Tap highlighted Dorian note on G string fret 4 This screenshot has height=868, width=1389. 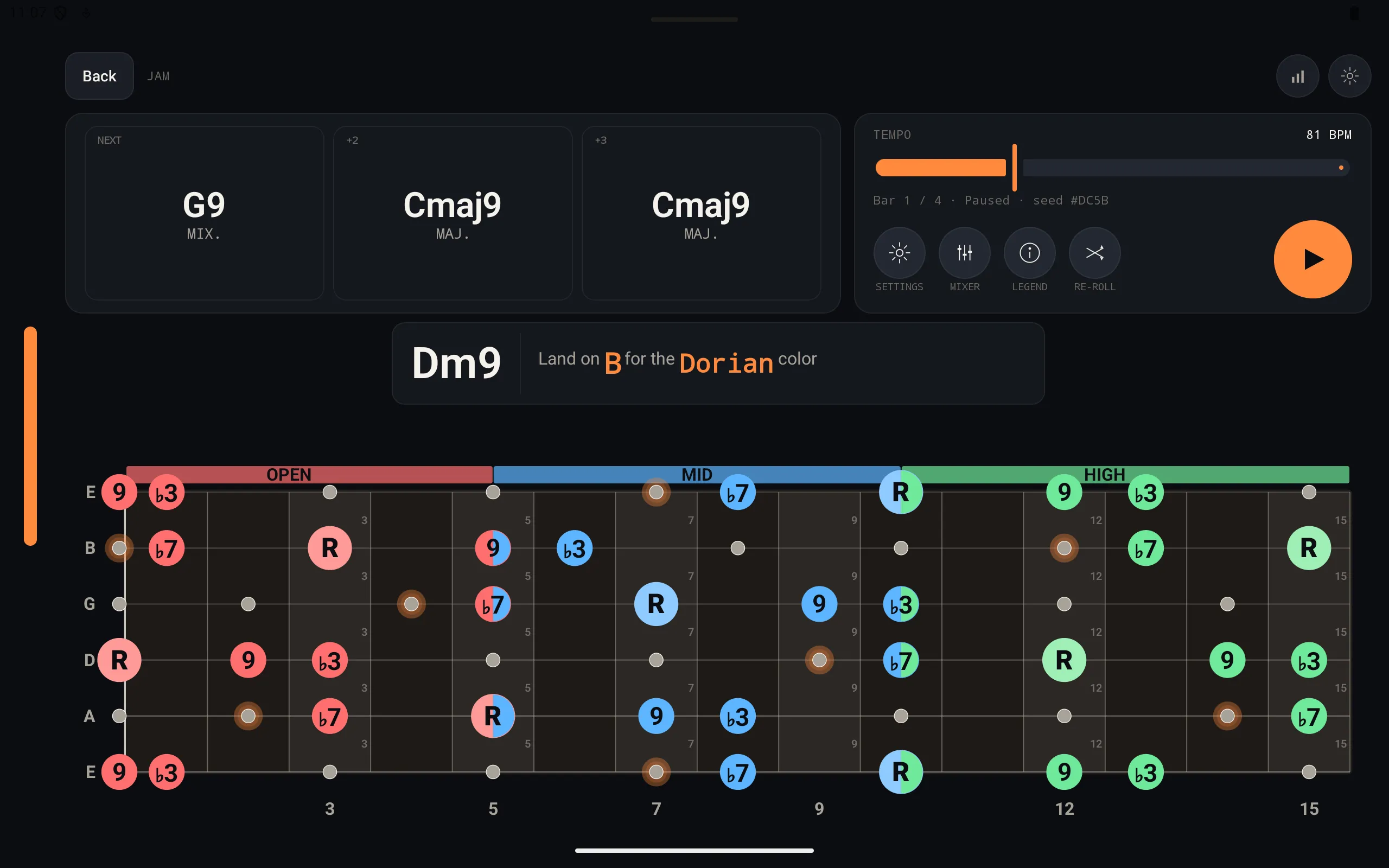coord(411,604)
